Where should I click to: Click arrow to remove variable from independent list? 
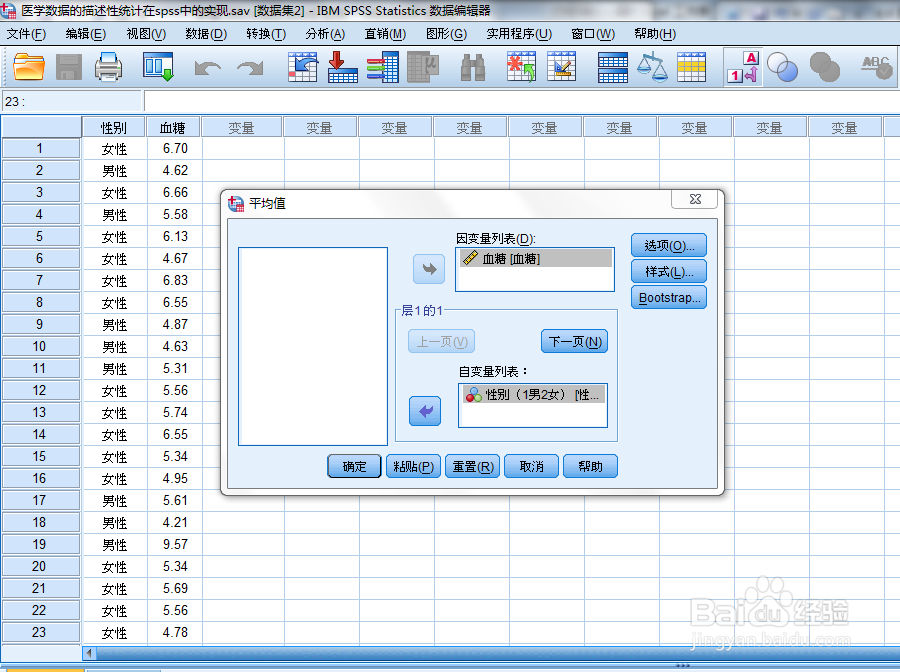pos(425,411)
